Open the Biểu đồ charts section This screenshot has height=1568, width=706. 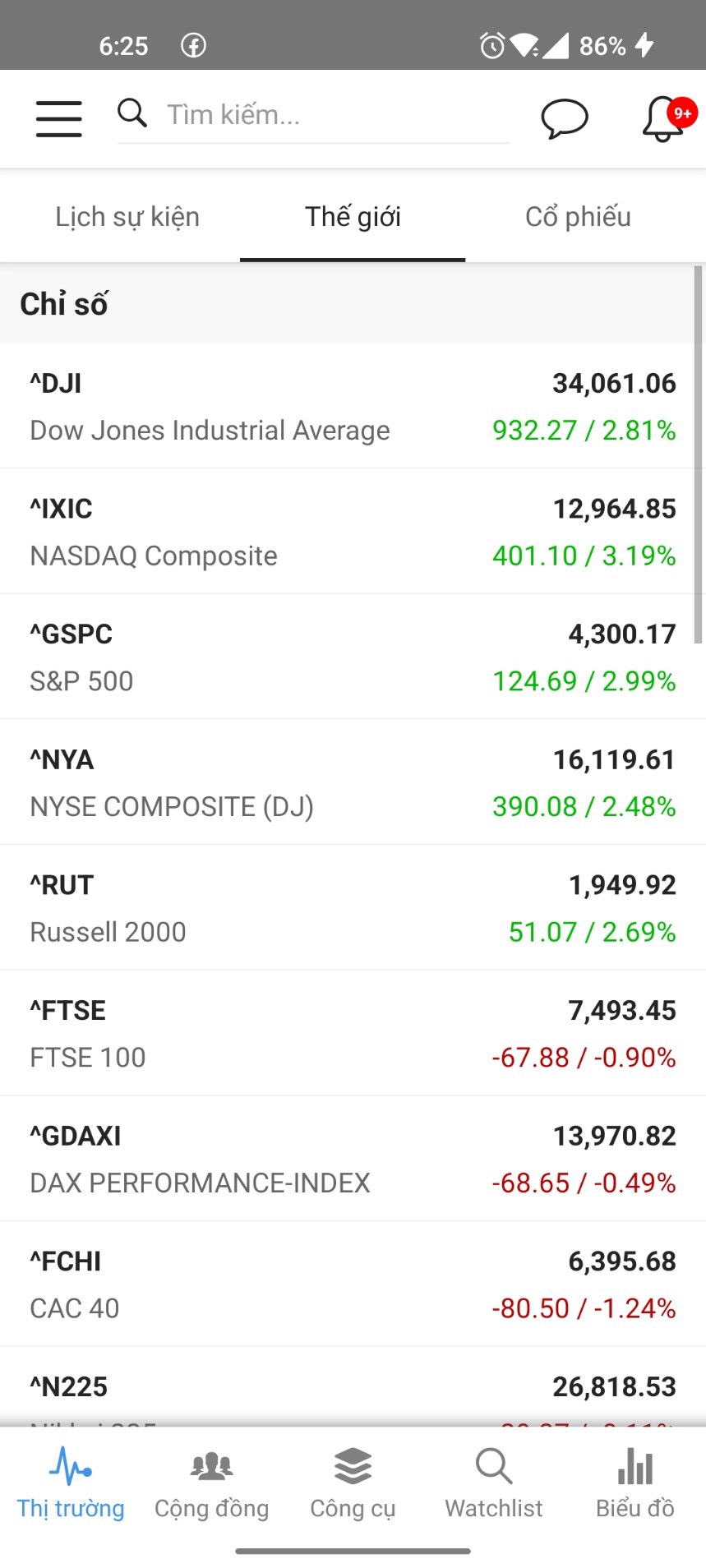point(634,1485)
